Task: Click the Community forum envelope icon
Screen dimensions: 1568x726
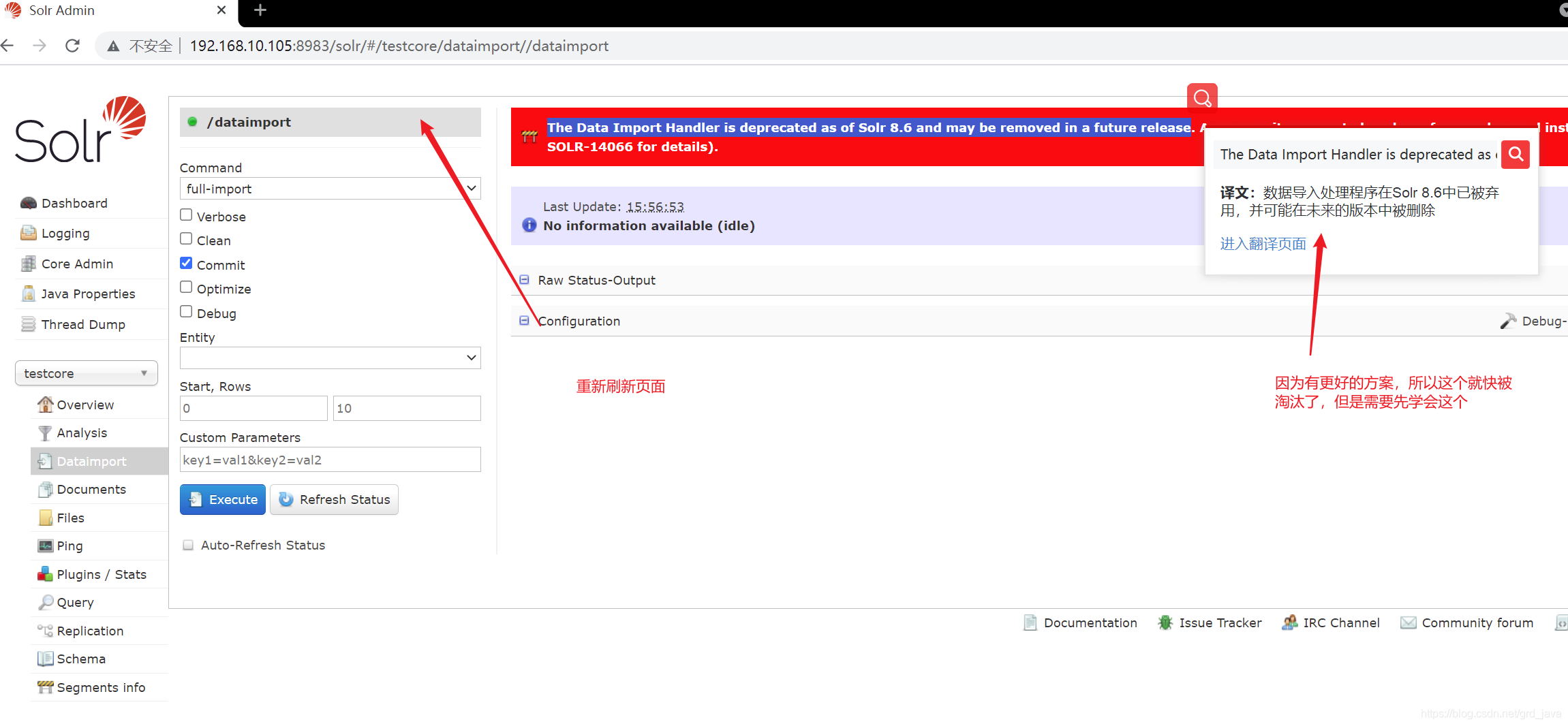Action: tap(1408, 622)
